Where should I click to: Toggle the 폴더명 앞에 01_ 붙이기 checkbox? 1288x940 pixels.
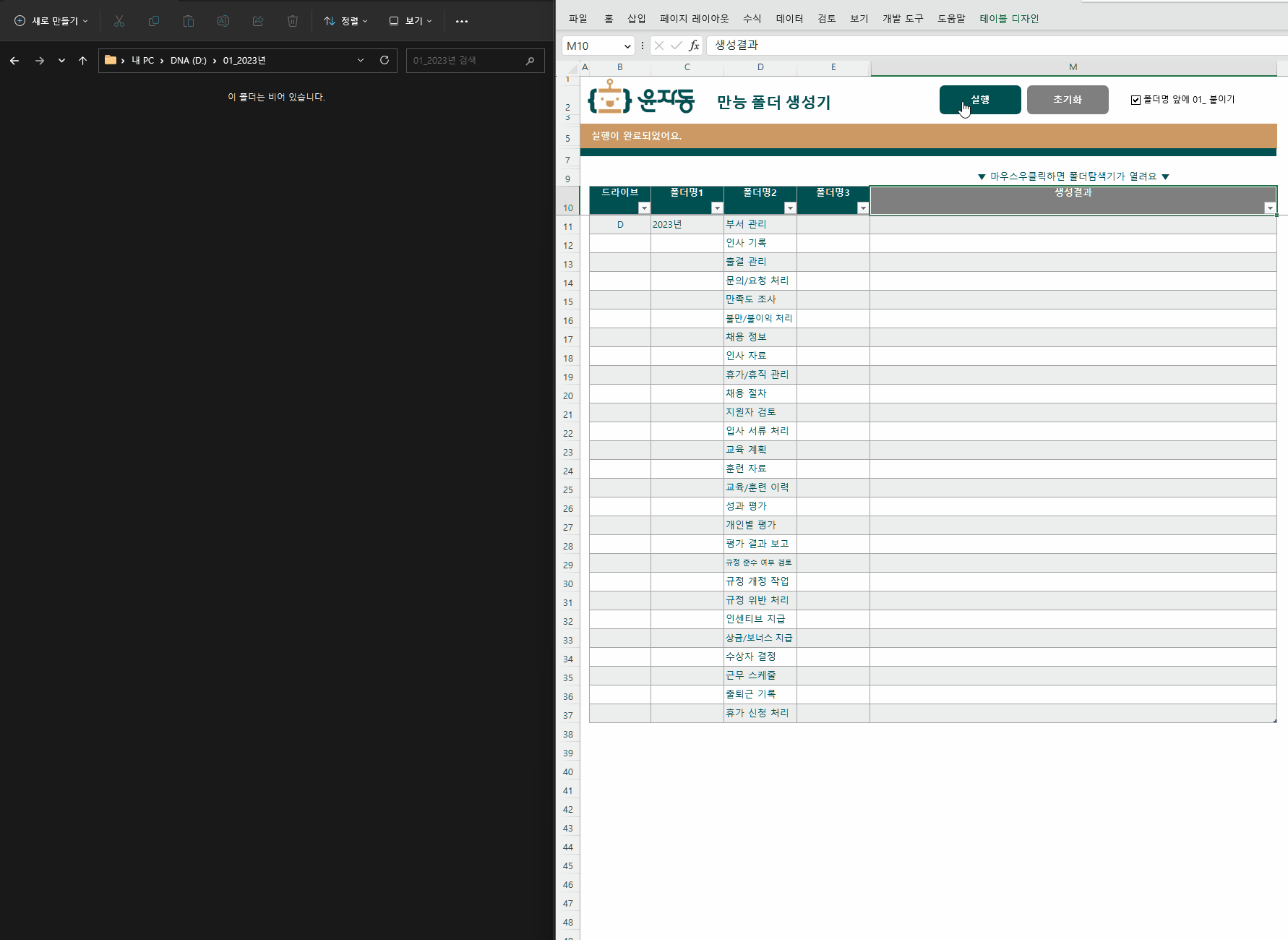1135,100
